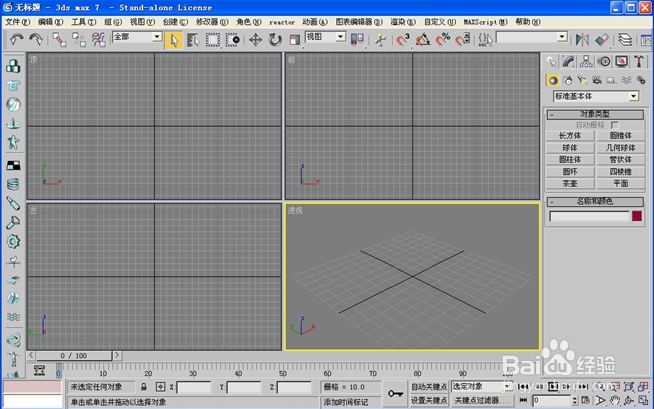Image resolution: width=654 pixels, height=409 pixels.
Task: Open the Layer Manager icon
Action: 625,40
